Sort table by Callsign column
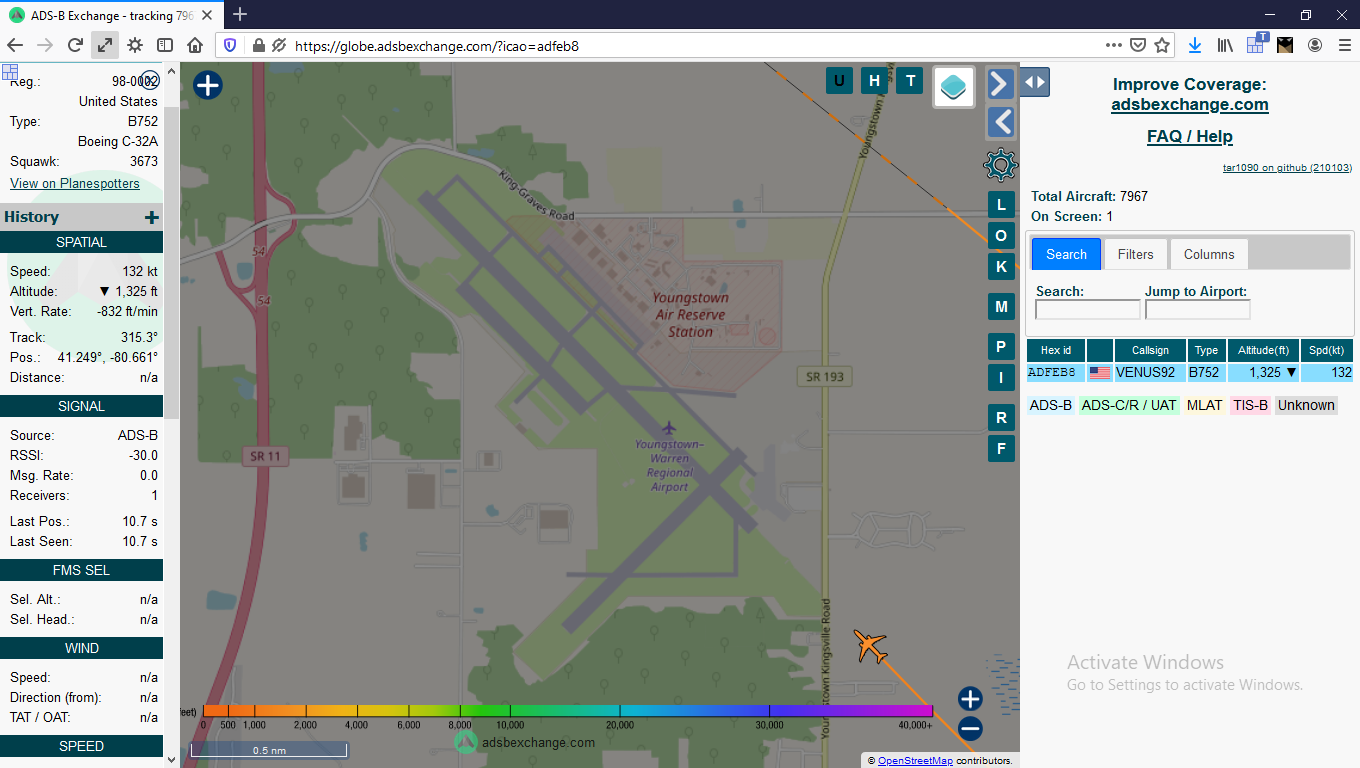The height and width of the screenshot is (768, 1360). coord(1150,350)
